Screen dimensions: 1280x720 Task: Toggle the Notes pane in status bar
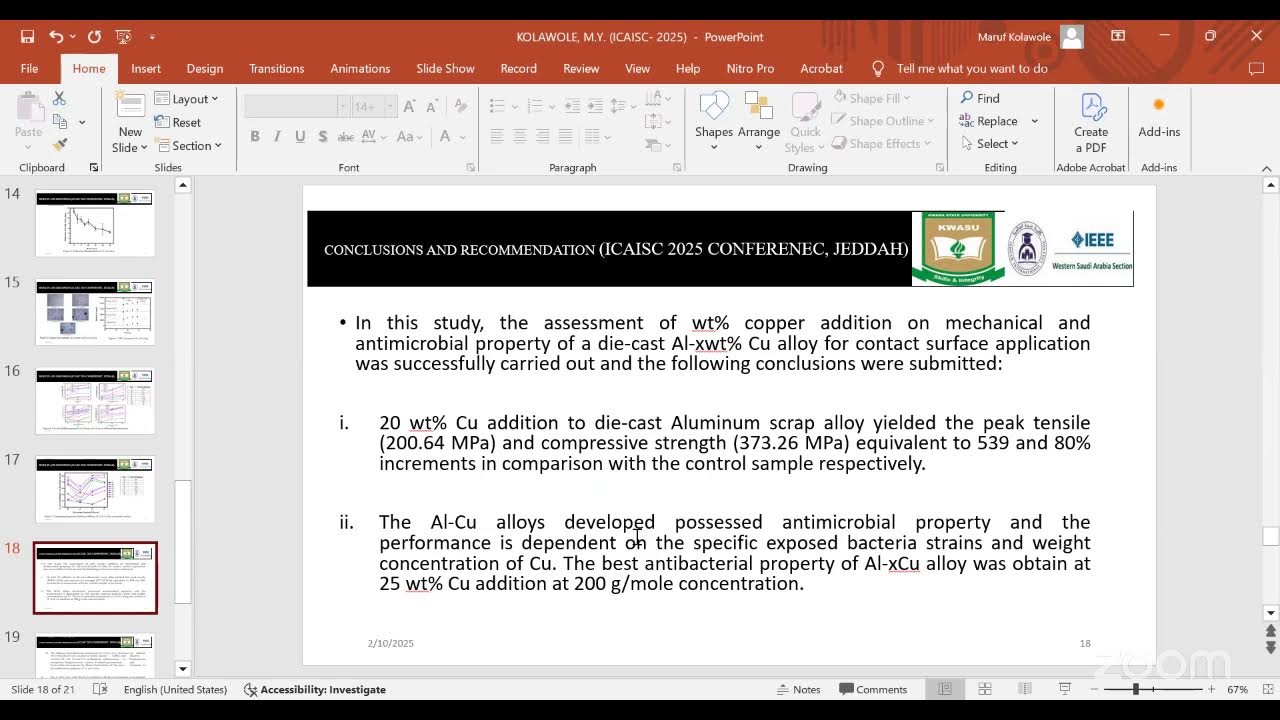(799, 689)
